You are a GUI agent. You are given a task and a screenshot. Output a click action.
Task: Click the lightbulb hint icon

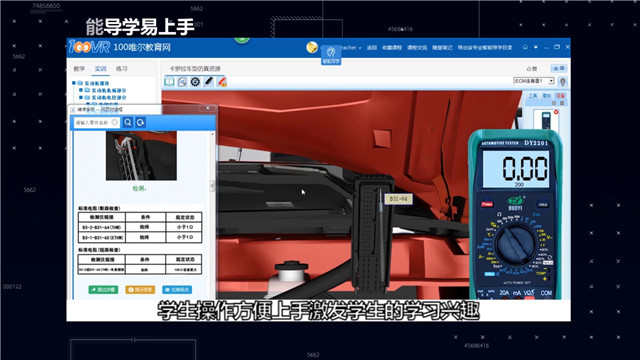tap(563, 81)
